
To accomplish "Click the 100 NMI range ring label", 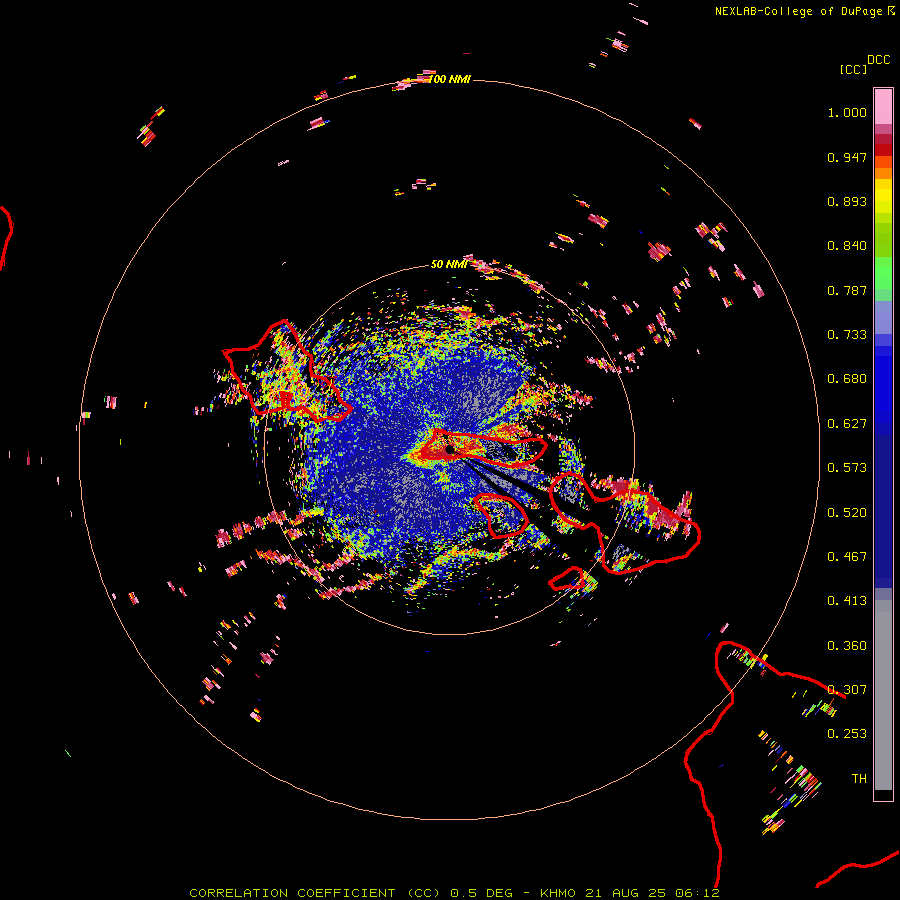I will click(x=449, y=79).
